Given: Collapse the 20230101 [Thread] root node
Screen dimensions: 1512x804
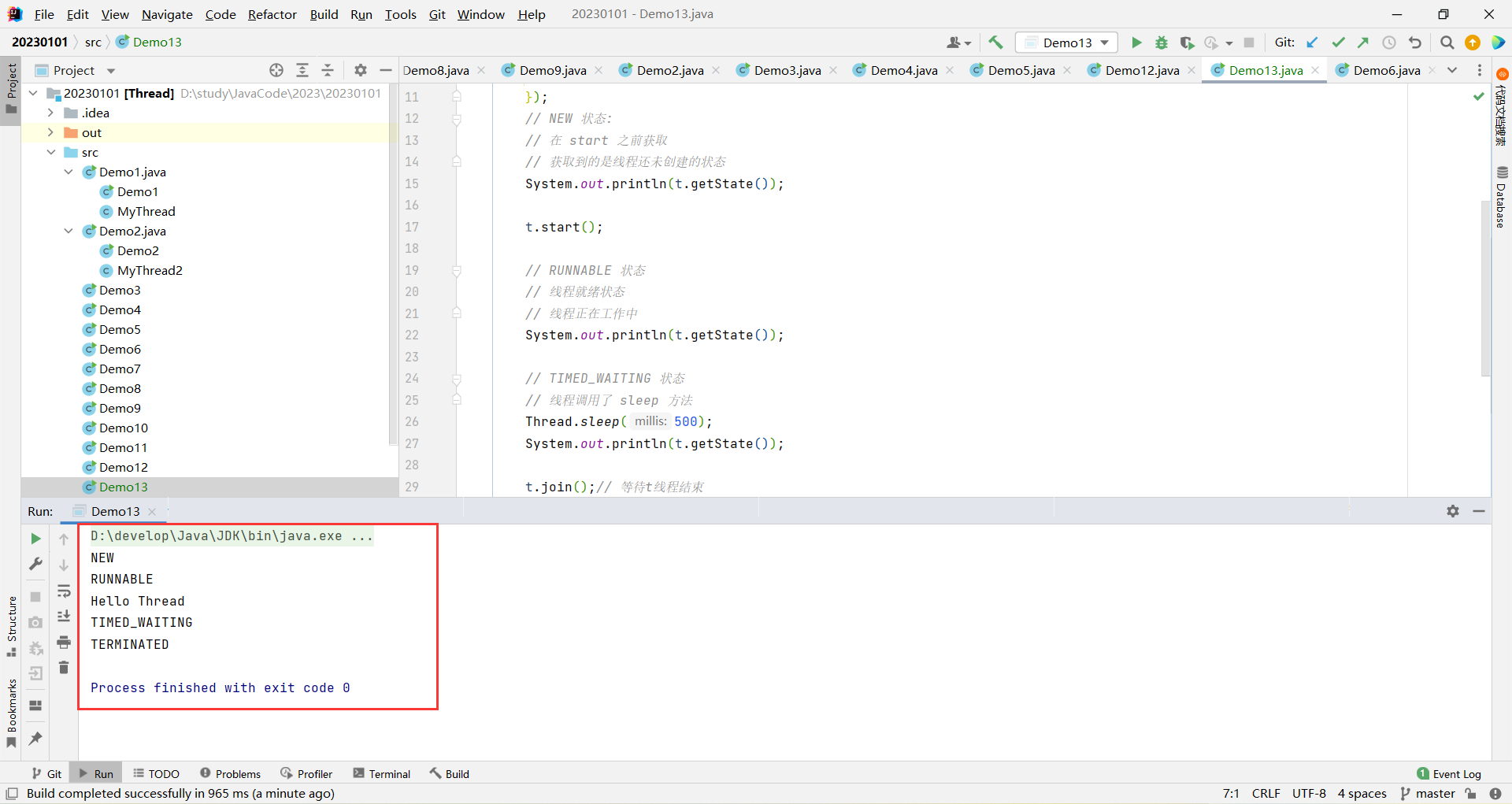Looking at the screenshot, I should [x=33, y=93].
